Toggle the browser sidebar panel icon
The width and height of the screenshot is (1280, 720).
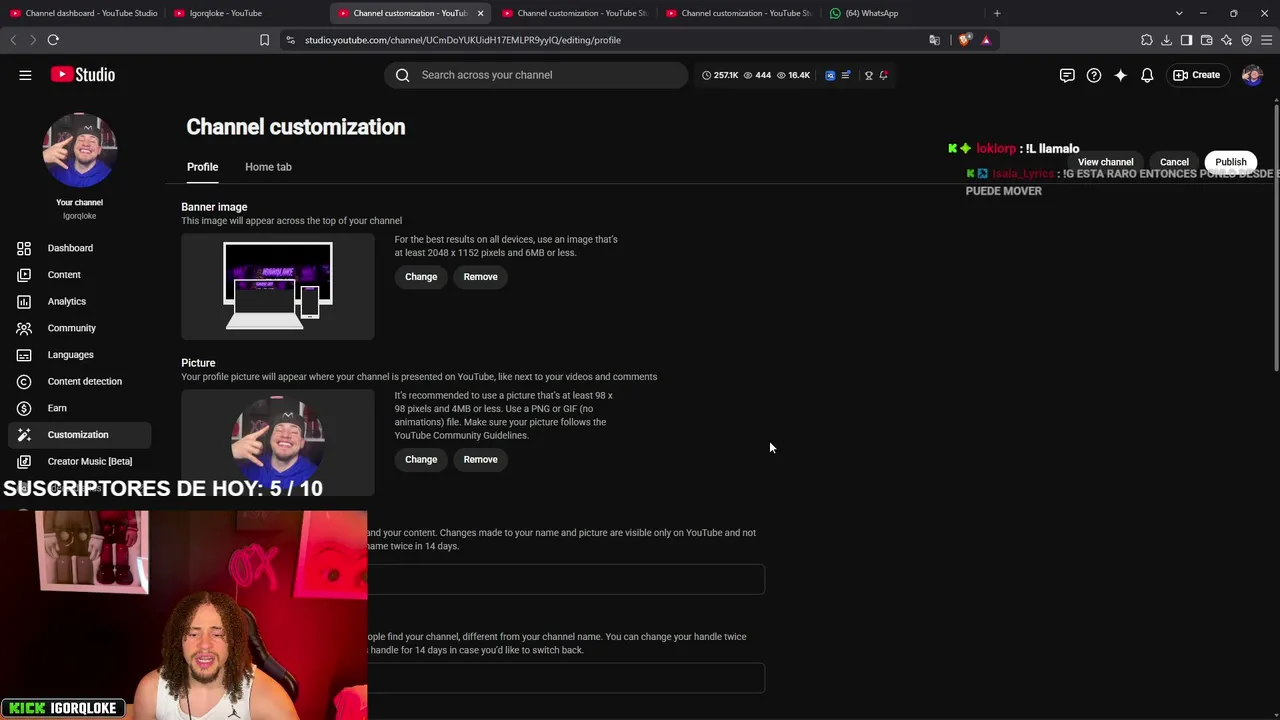pos(1186,40)
